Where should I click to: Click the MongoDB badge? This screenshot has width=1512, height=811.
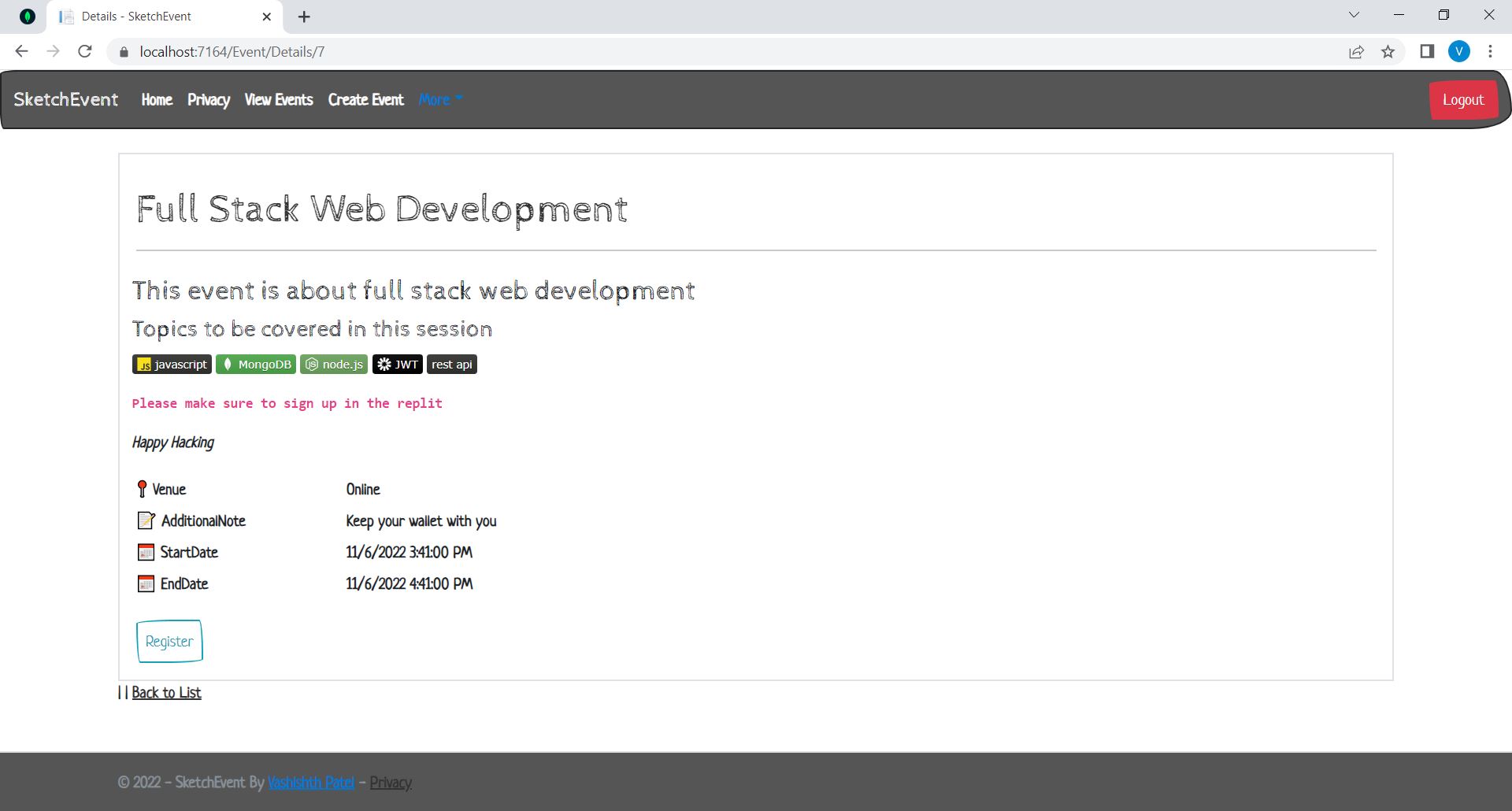pos(256,365)
